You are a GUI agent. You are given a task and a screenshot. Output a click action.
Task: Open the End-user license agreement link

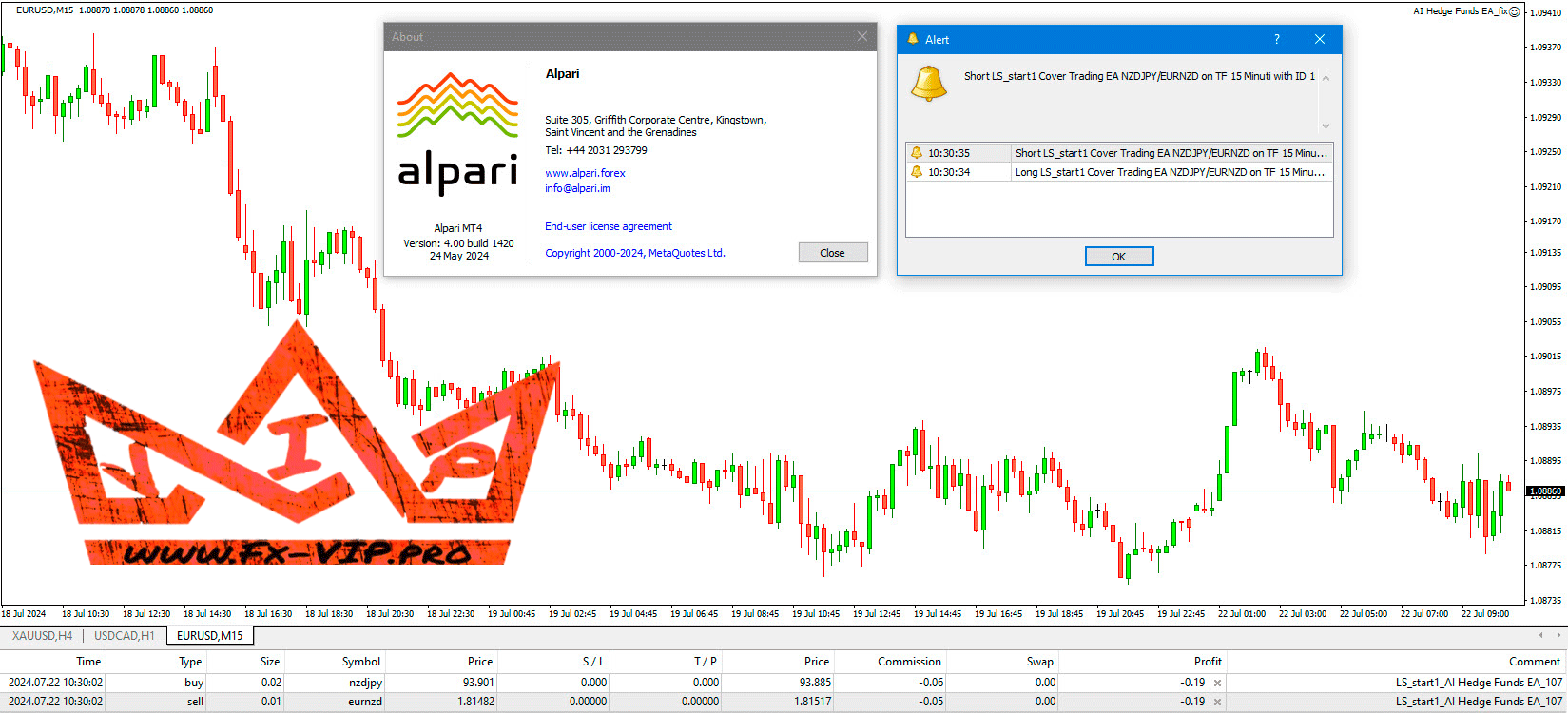608,226
